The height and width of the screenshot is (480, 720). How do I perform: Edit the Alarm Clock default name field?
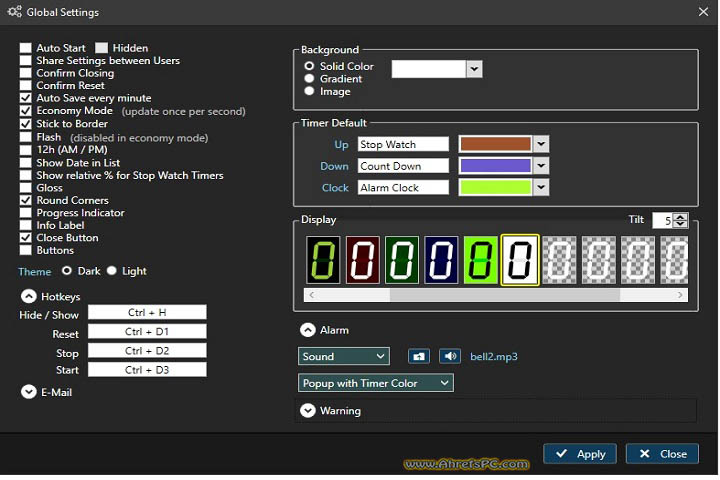(403, 187)
